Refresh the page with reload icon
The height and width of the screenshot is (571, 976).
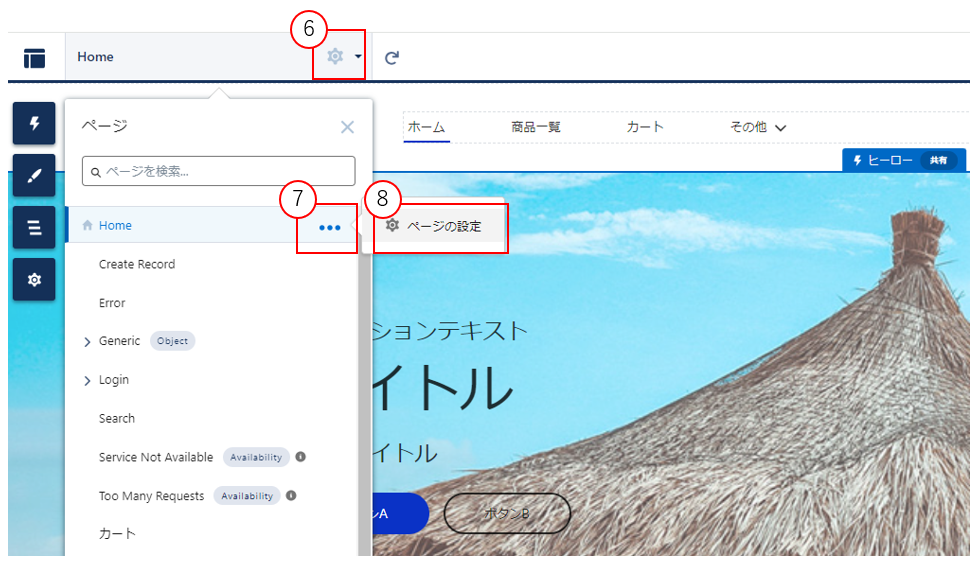point(392,58)
